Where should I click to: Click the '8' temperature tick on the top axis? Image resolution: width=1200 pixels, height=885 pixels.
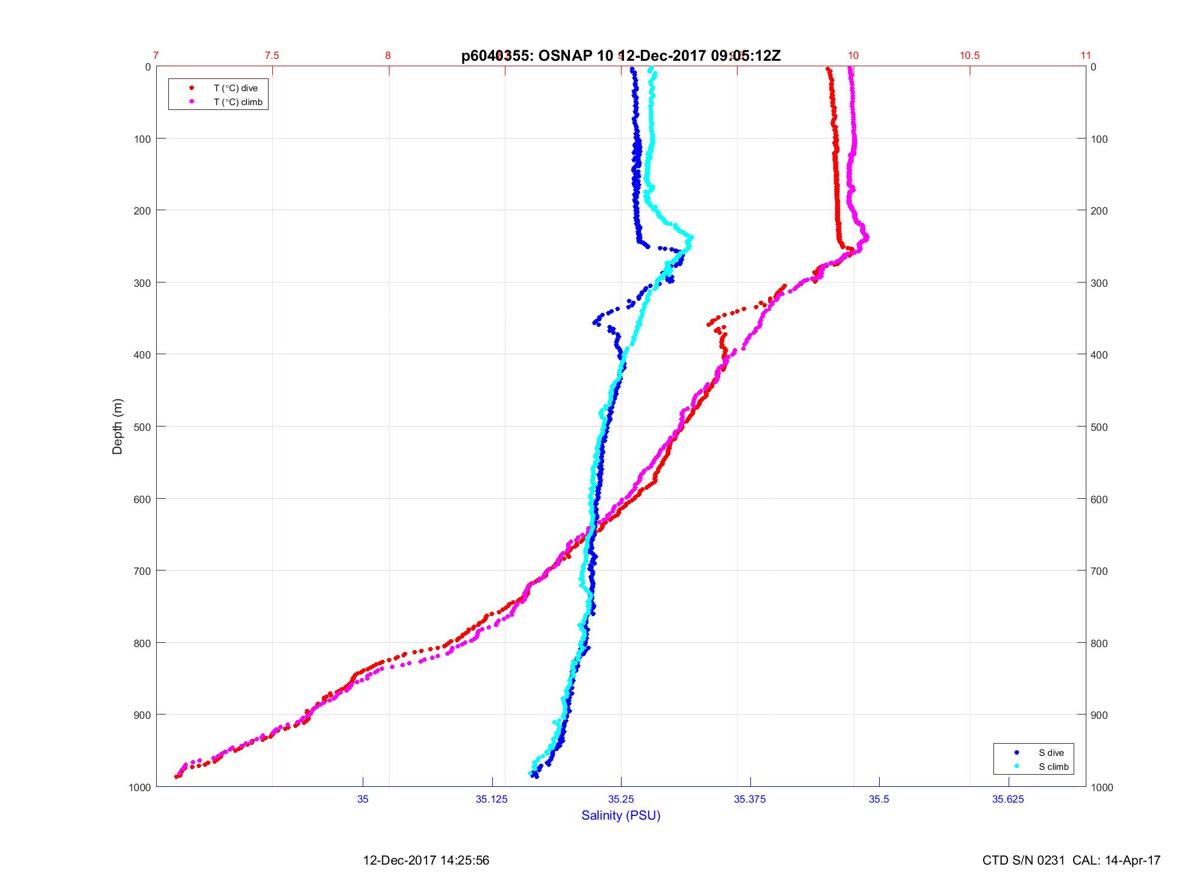click(x=389, y=55)
